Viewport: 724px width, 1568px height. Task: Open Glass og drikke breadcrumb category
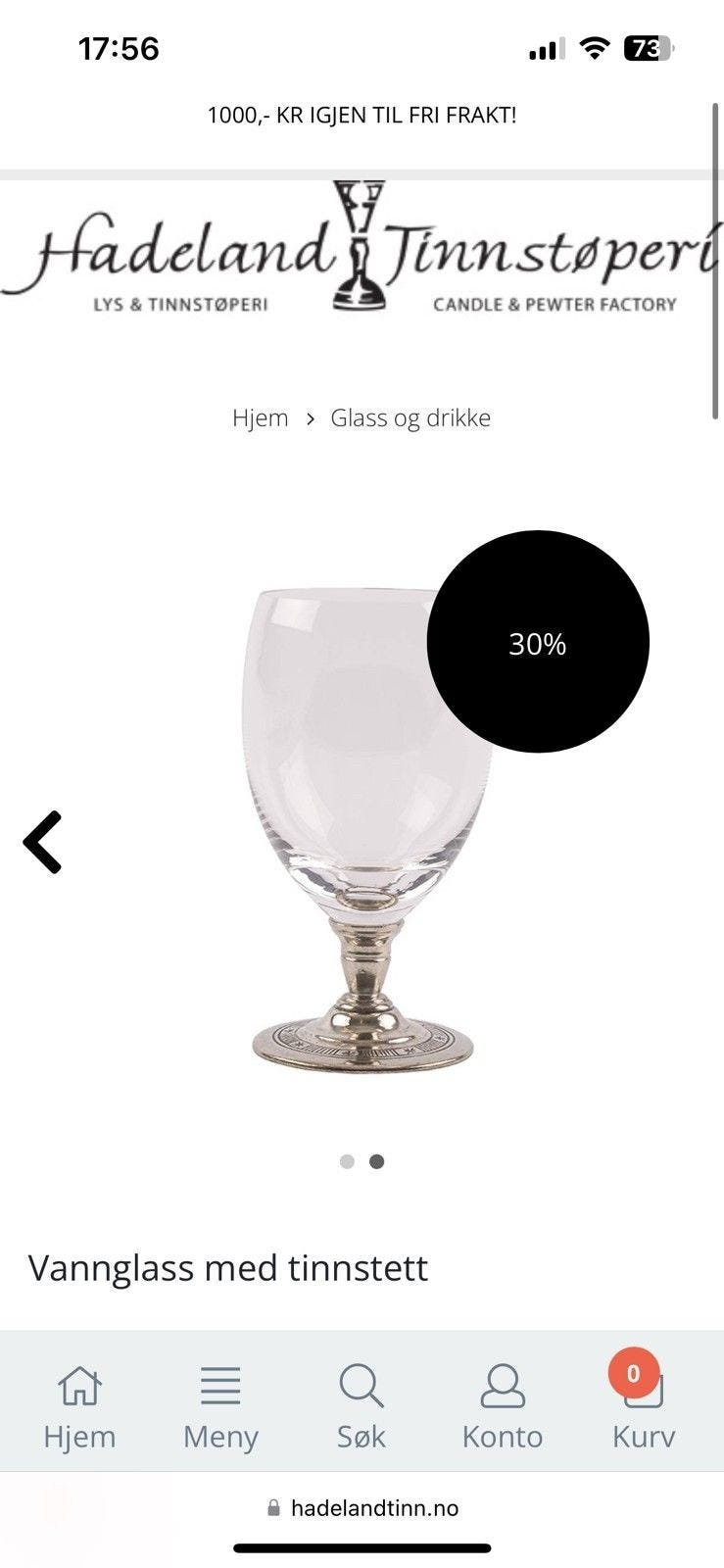coord(410,417)
